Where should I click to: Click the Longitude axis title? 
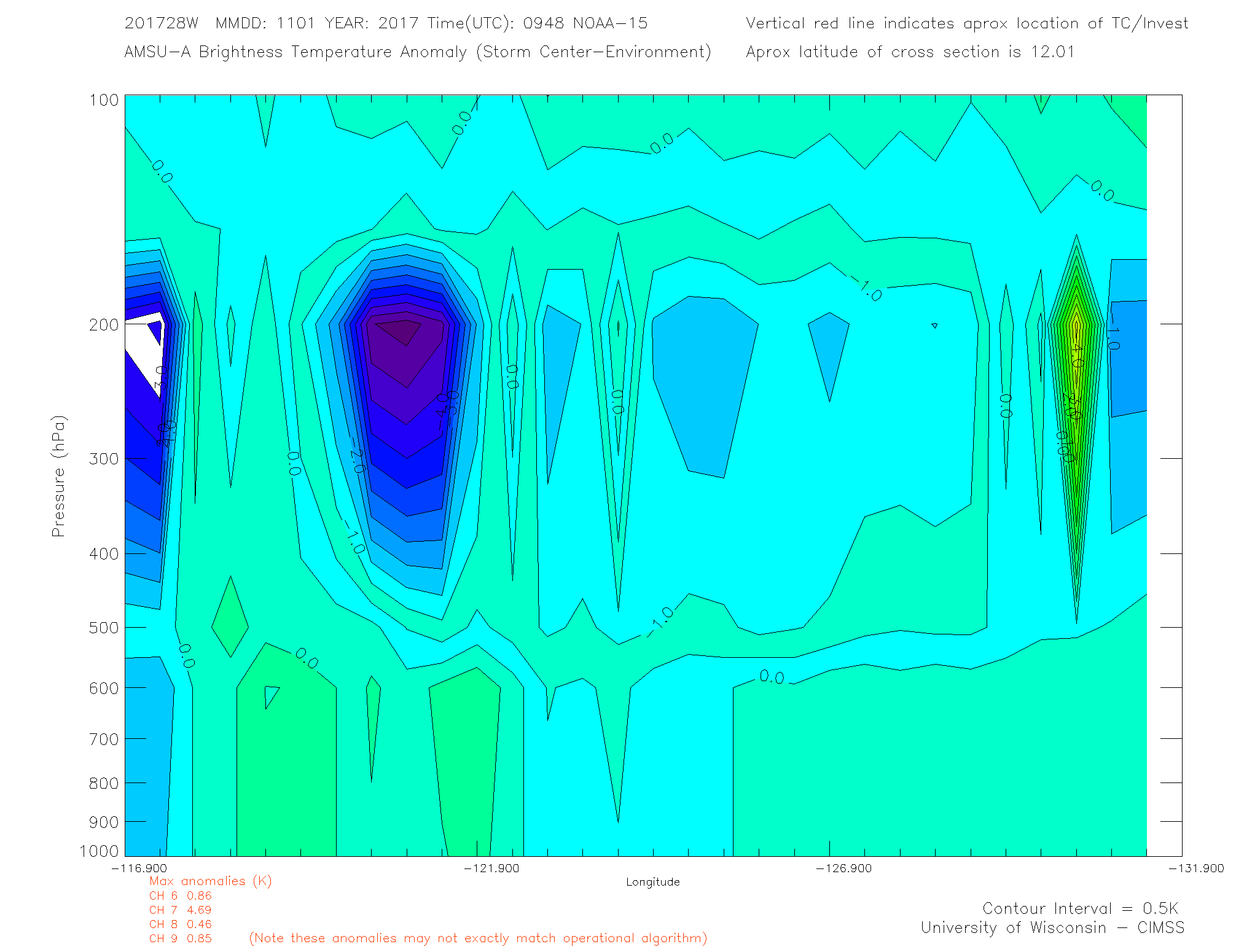point(652,882)
